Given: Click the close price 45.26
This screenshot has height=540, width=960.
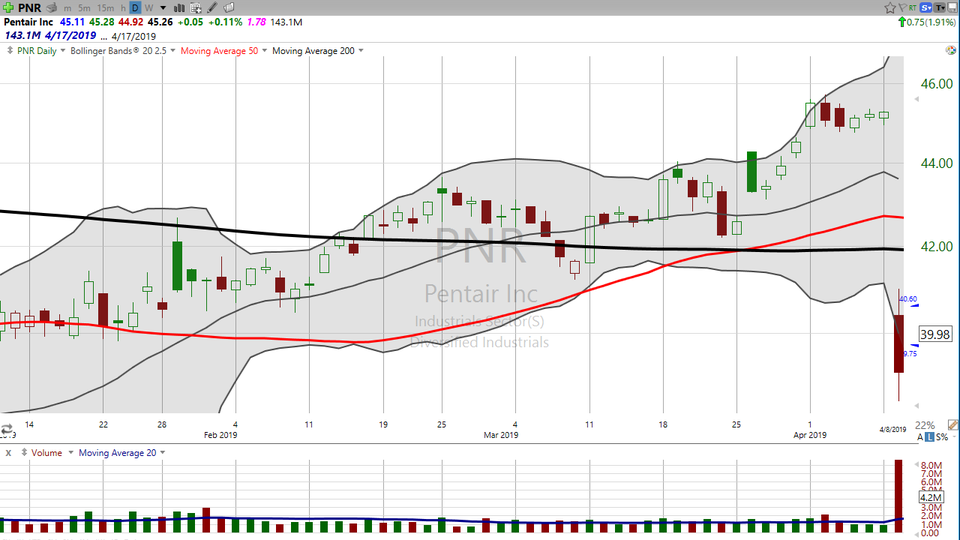Looking at the screenshot, I should [x=160, y=22].
